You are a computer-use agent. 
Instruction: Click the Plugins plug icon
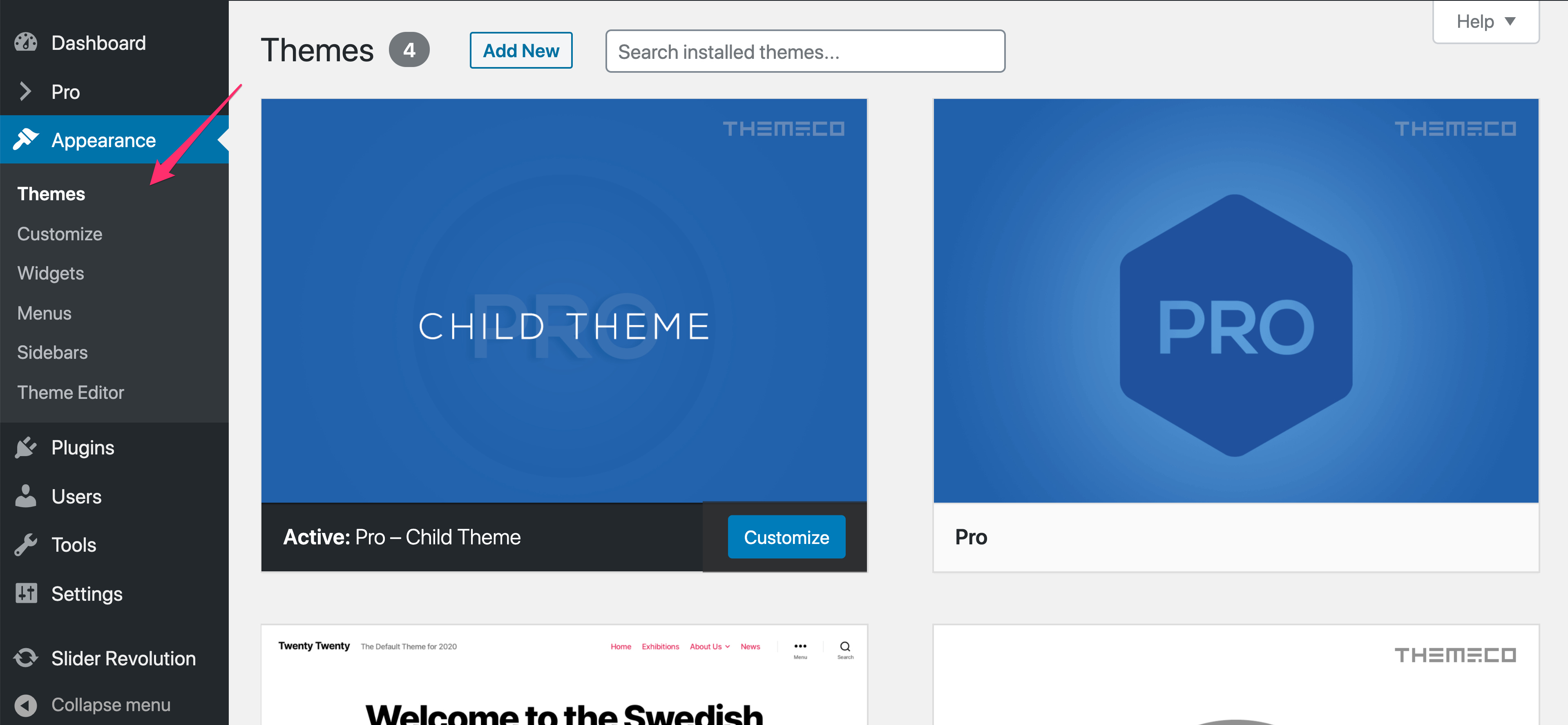click(26, 448)
